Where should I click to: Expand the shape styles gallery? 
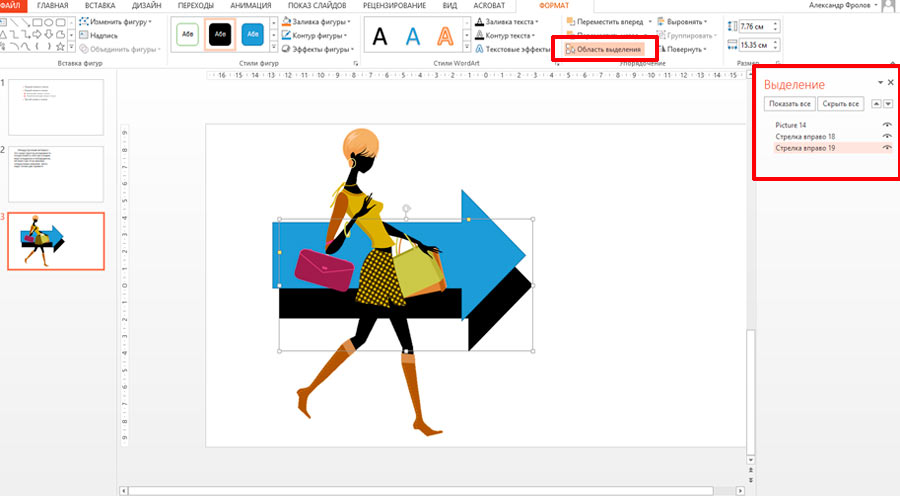tap(273, 47)
